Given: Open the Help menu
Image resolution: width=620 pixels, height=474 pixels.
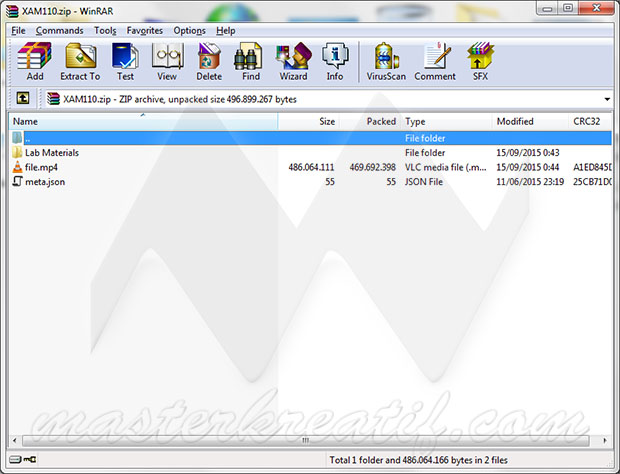Looking at the screenshot, I should coord(225,30).
